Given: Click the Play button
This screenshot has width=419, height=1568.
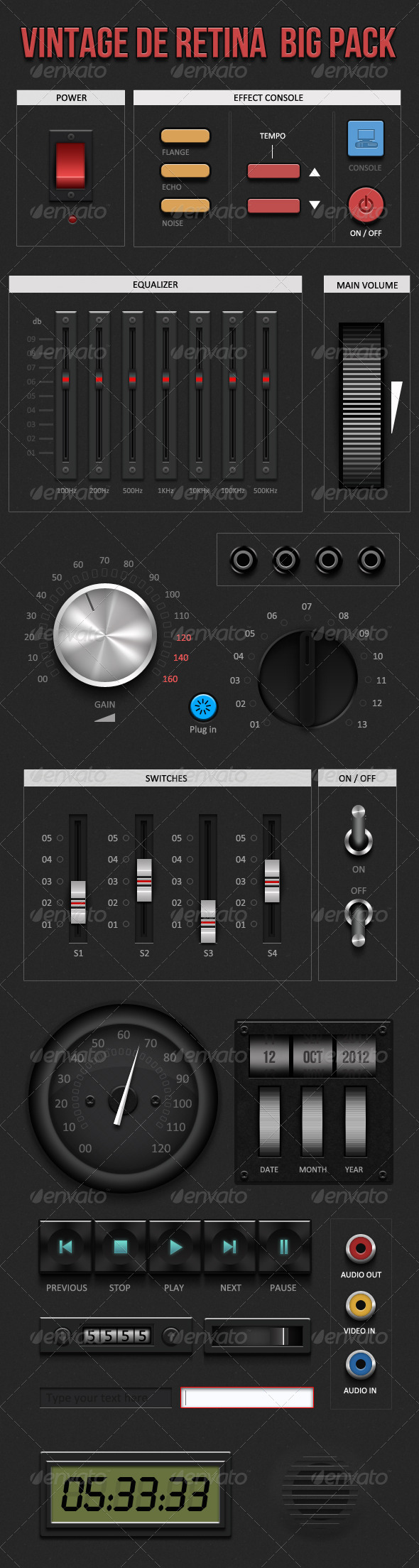Looking at the screenshot, I should (175, 1247).
